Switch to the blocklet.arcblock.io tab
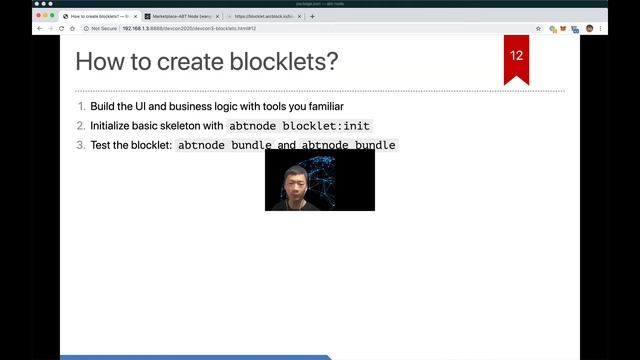The height and width of the screenshot is (360, 640). [264, 16]
